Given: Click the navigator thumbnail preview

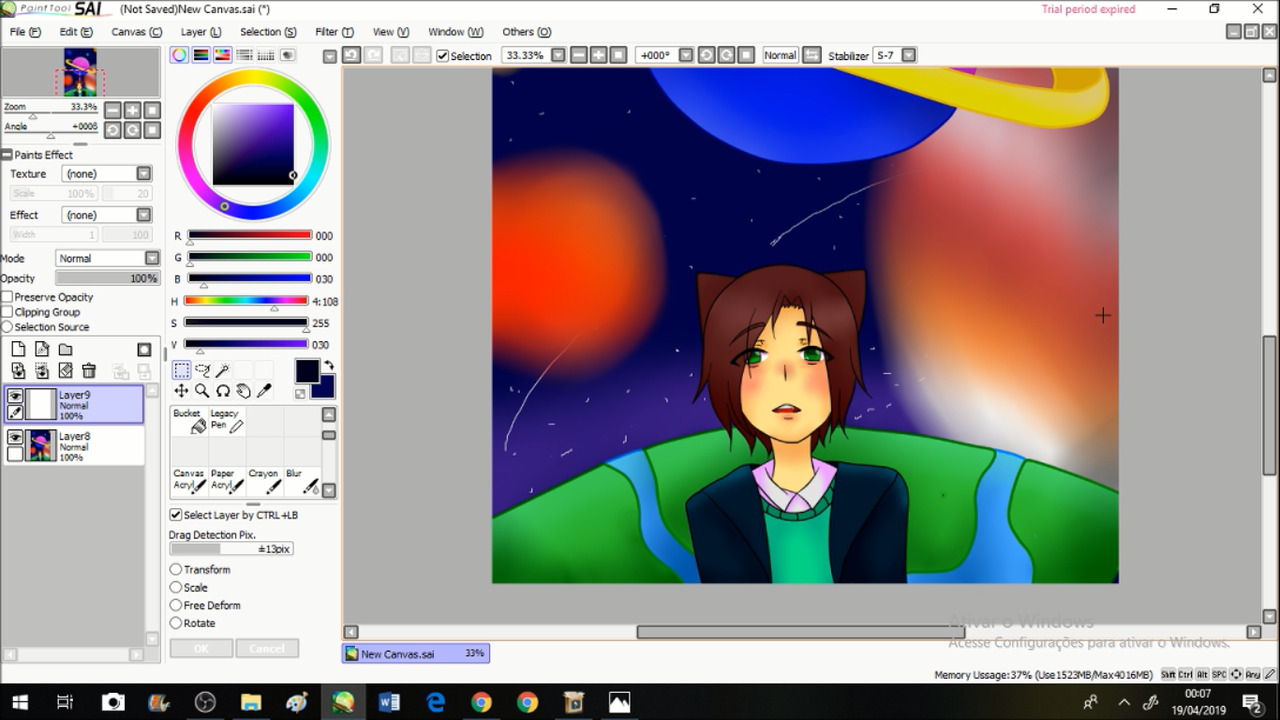Looking at the screenshot, I should (80, 72).
